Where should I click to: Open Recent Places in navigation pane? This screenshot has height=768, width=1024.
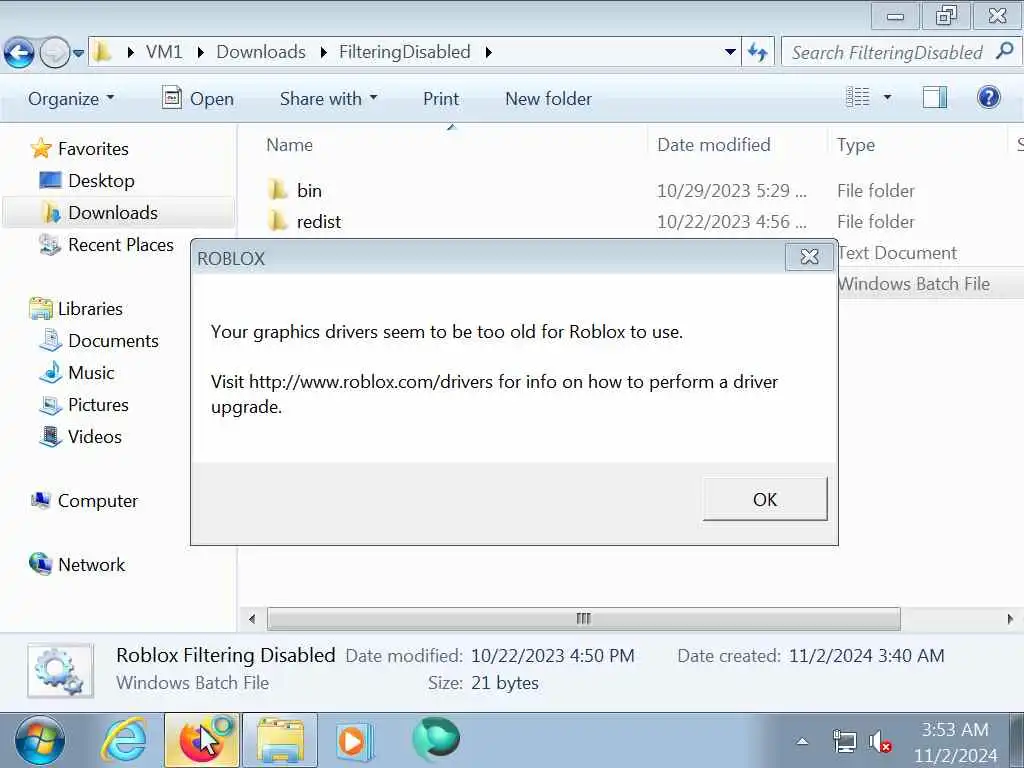pos(121,244)
